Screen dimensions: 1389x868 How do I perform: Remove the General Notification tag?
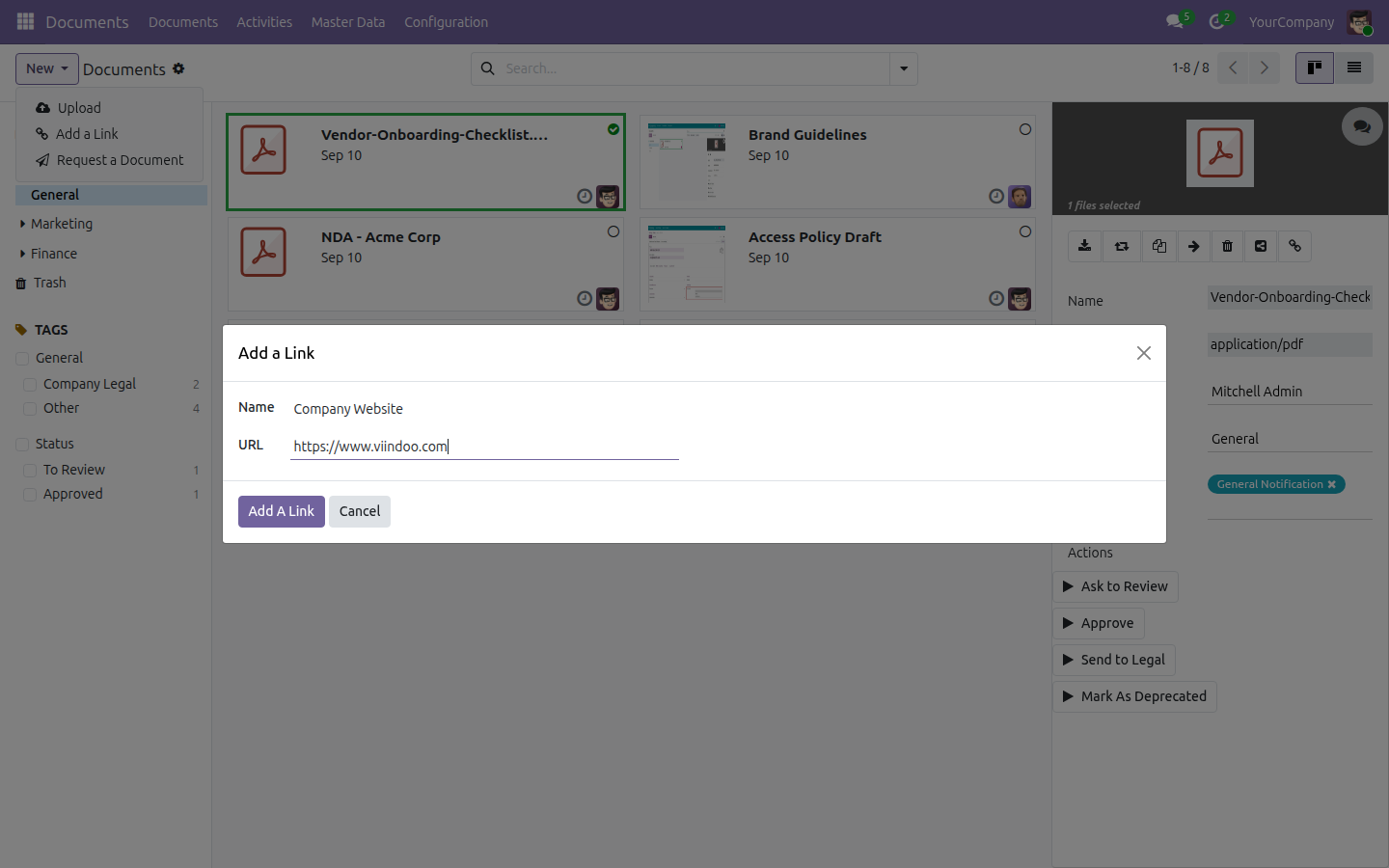pos(1332,484)
